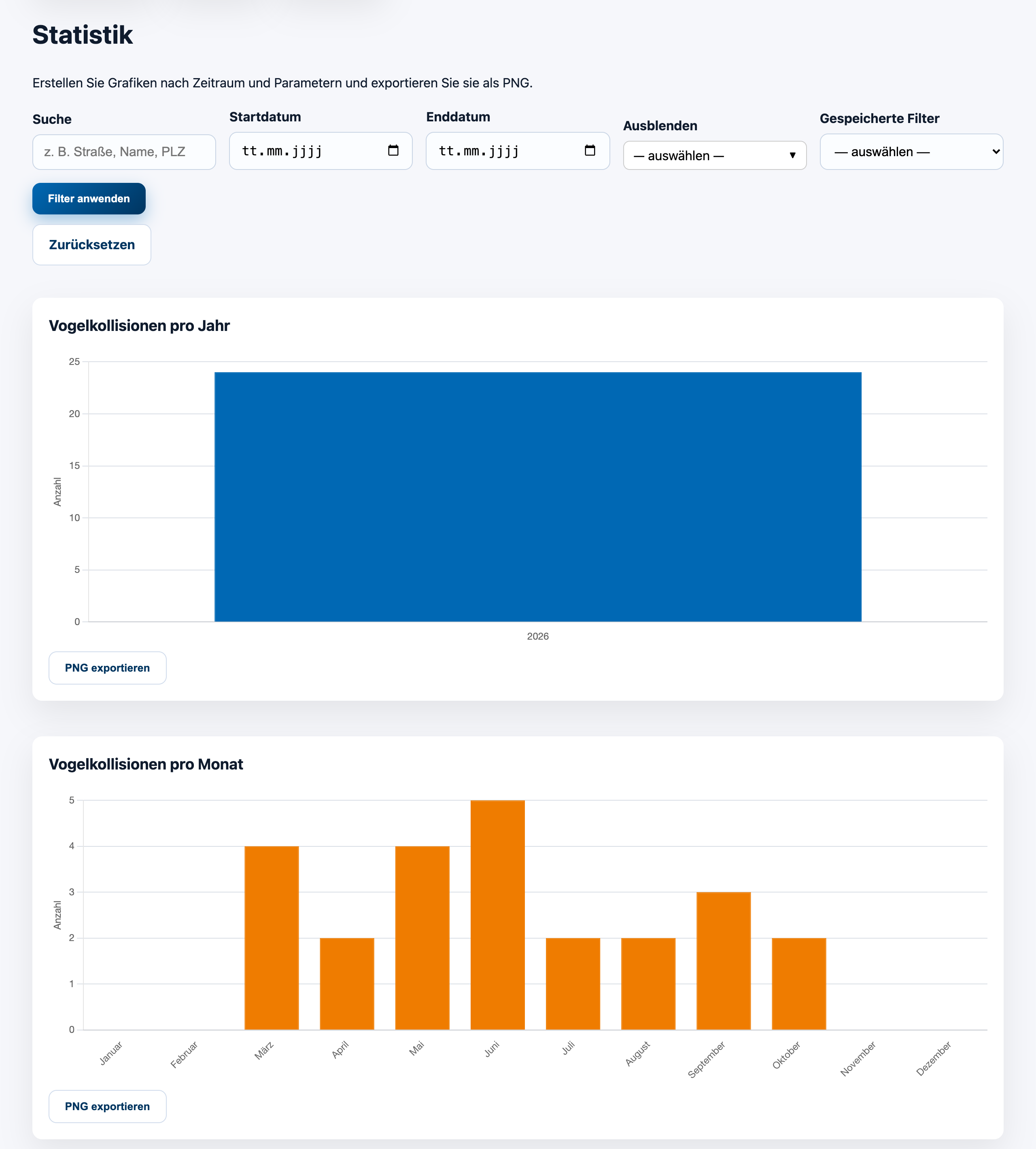The width and height of the screenshot is (1036, 1149).
Task: Click the Juni bar in monthly chart
Action: click(497, 915)
